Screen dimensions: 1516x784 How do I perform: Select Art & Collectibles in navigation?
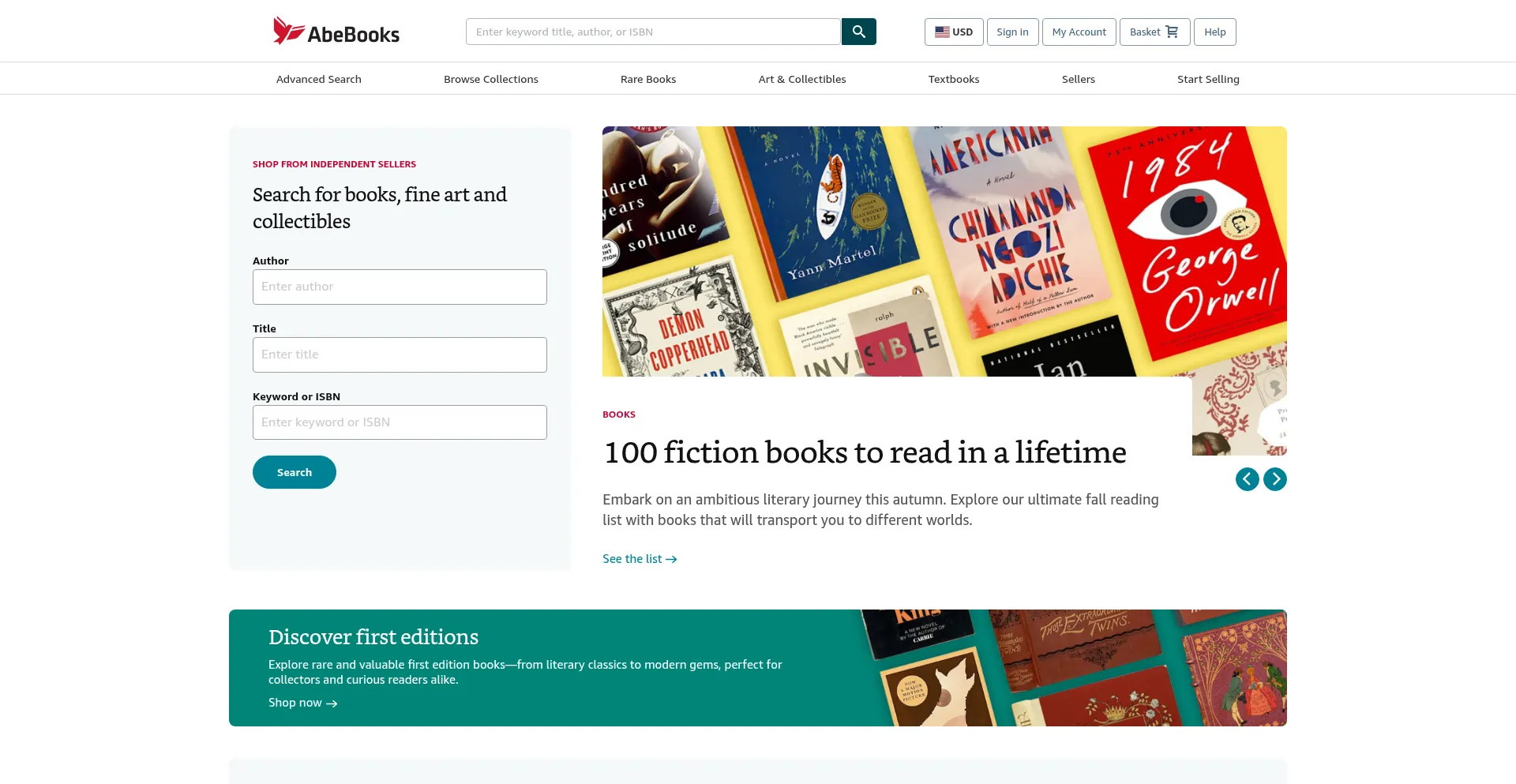pos(801,79)
